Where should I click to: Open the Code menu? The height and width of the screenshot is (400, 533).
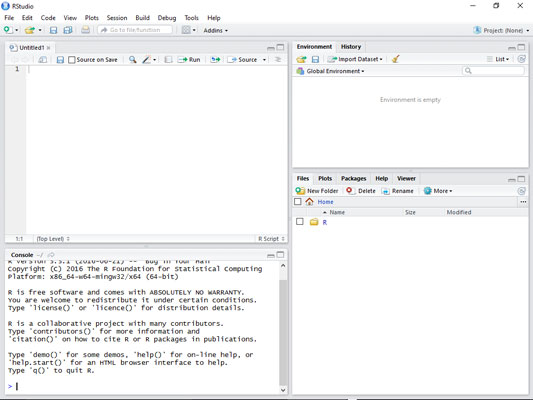[x=48, y=18]
